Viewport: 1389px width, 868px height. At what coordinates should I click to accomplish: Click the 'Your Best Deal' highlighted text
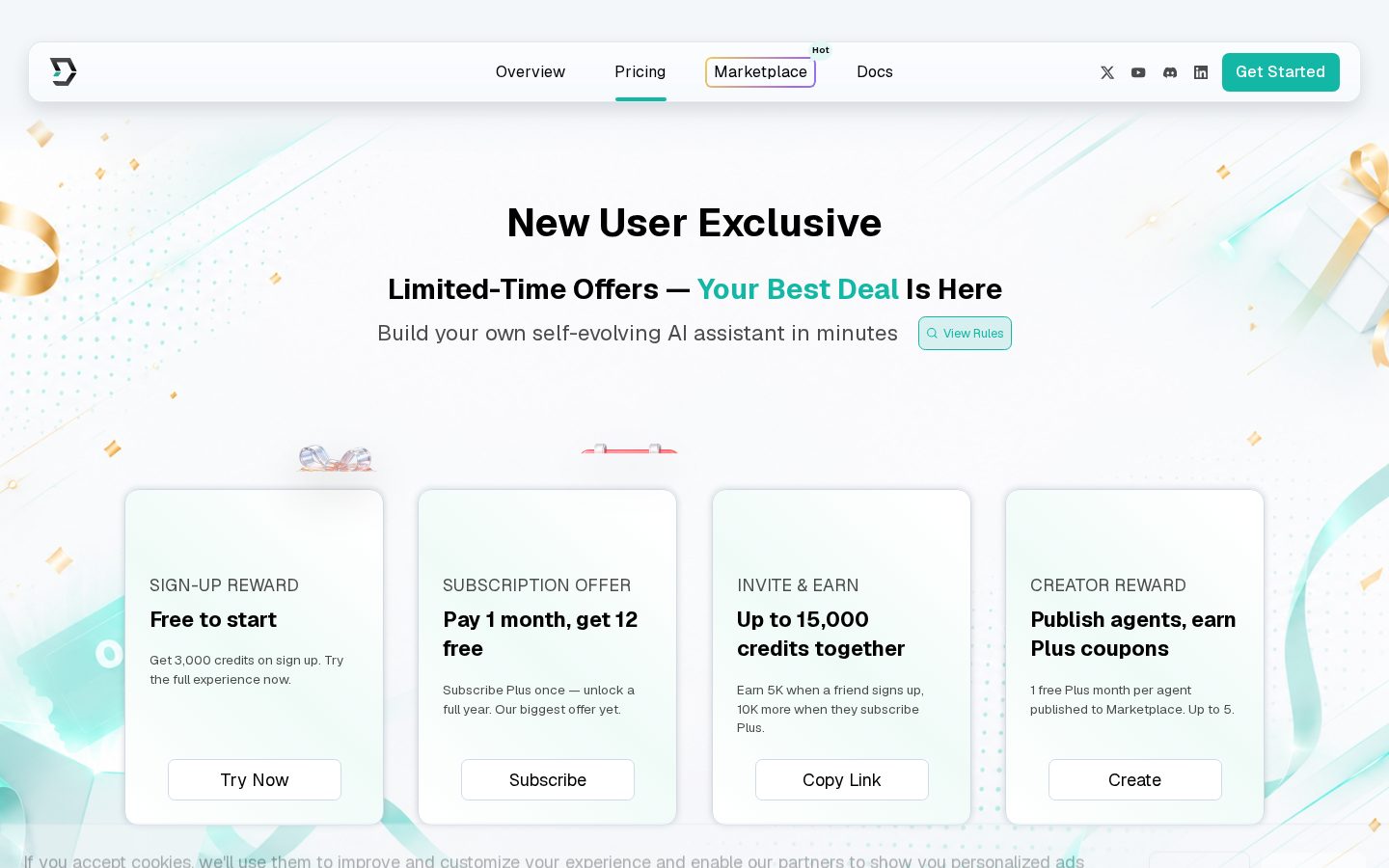[x=798, y=289]
